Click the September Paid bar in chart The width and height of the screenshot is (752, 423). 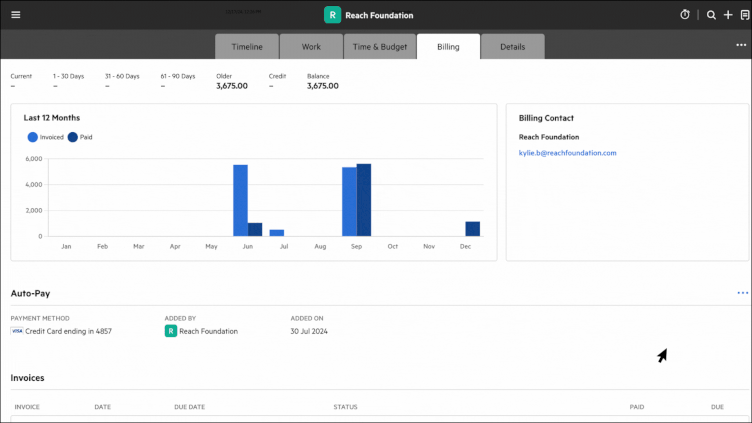(x=364, y=200)
